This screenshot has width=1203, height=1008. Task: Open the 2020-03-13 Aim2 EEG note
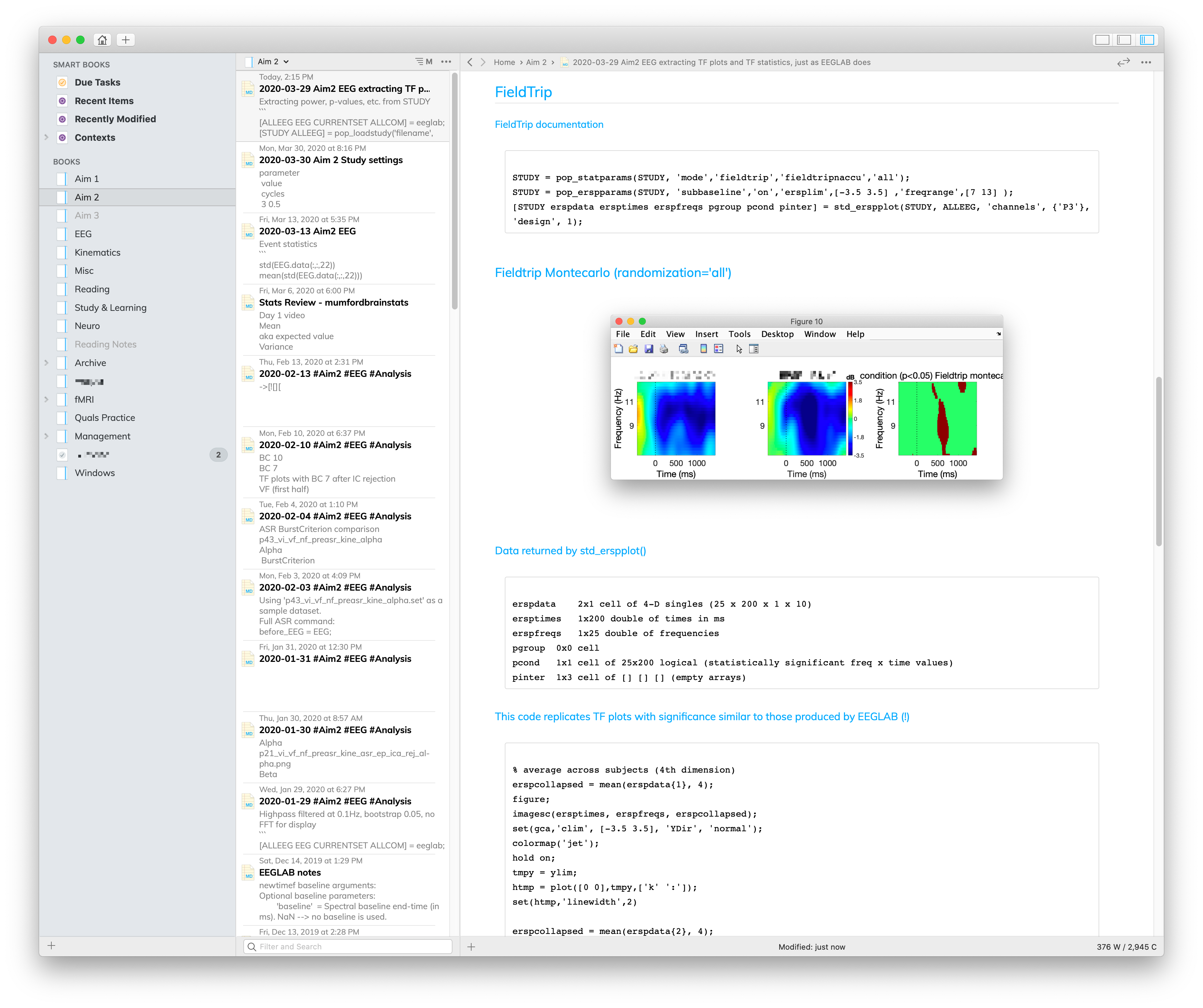(343, 248)
